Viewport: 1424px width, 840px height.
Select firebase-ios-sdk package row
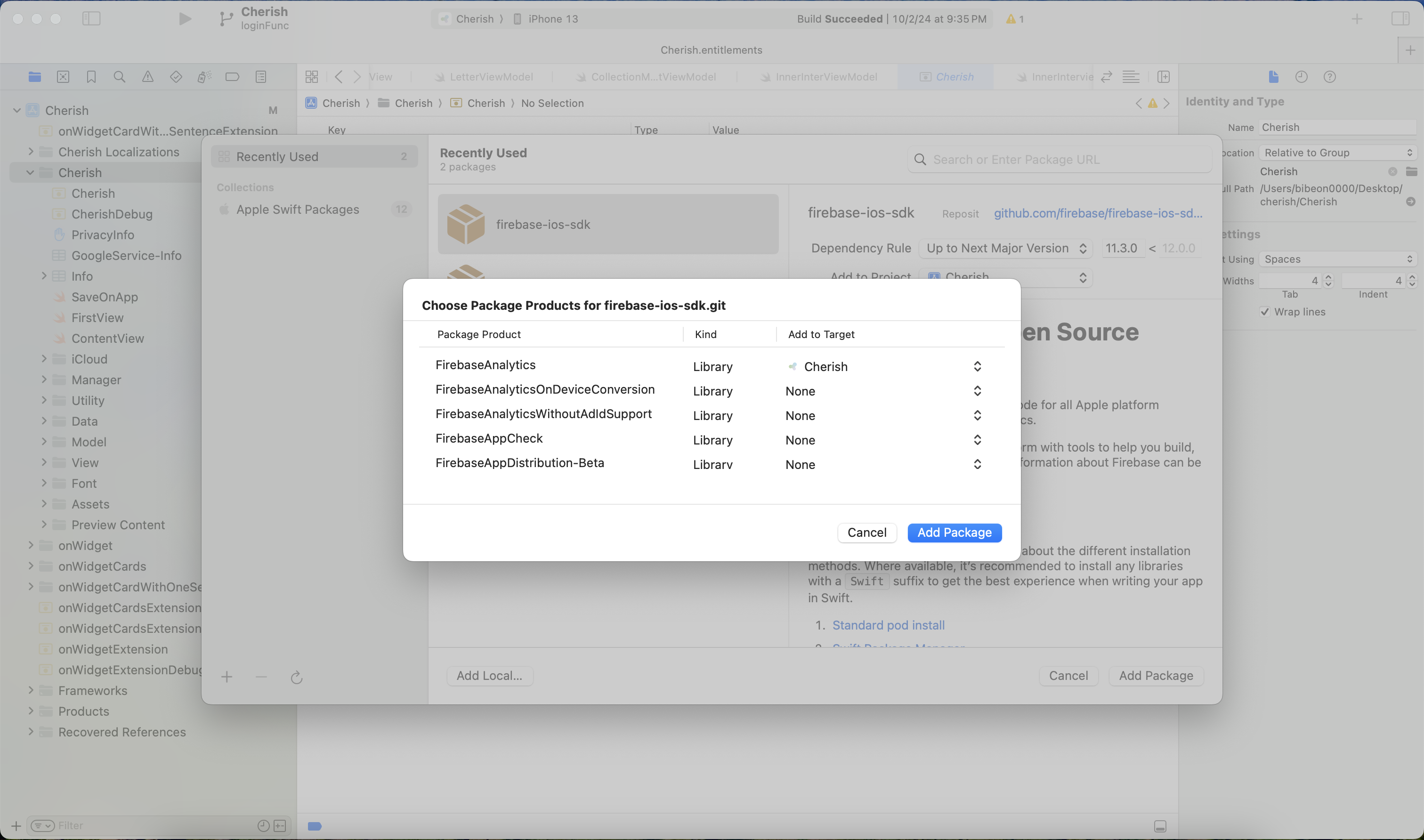(608, 225)
